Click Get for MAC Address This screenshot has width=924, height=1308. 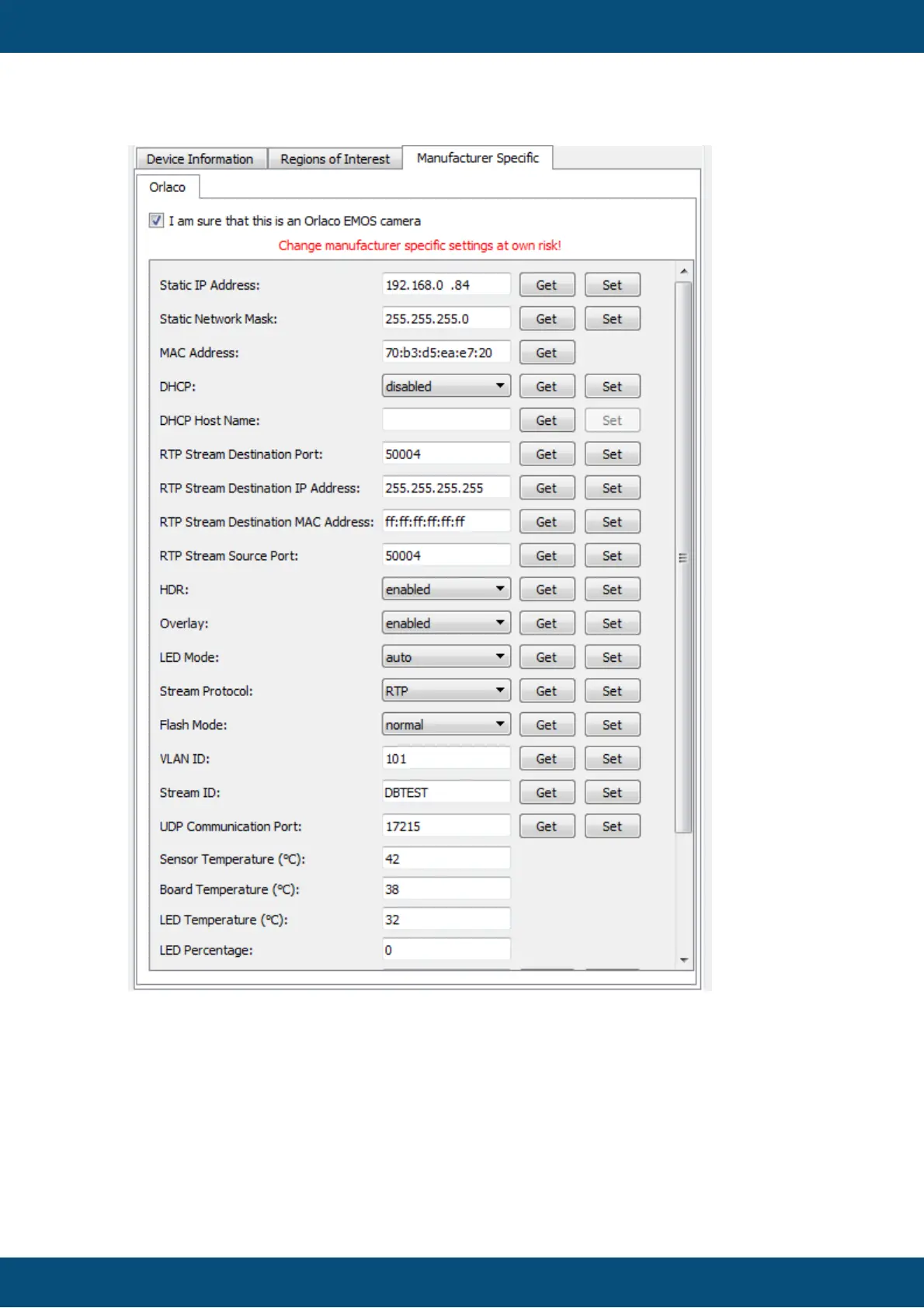tap(547, 353)
